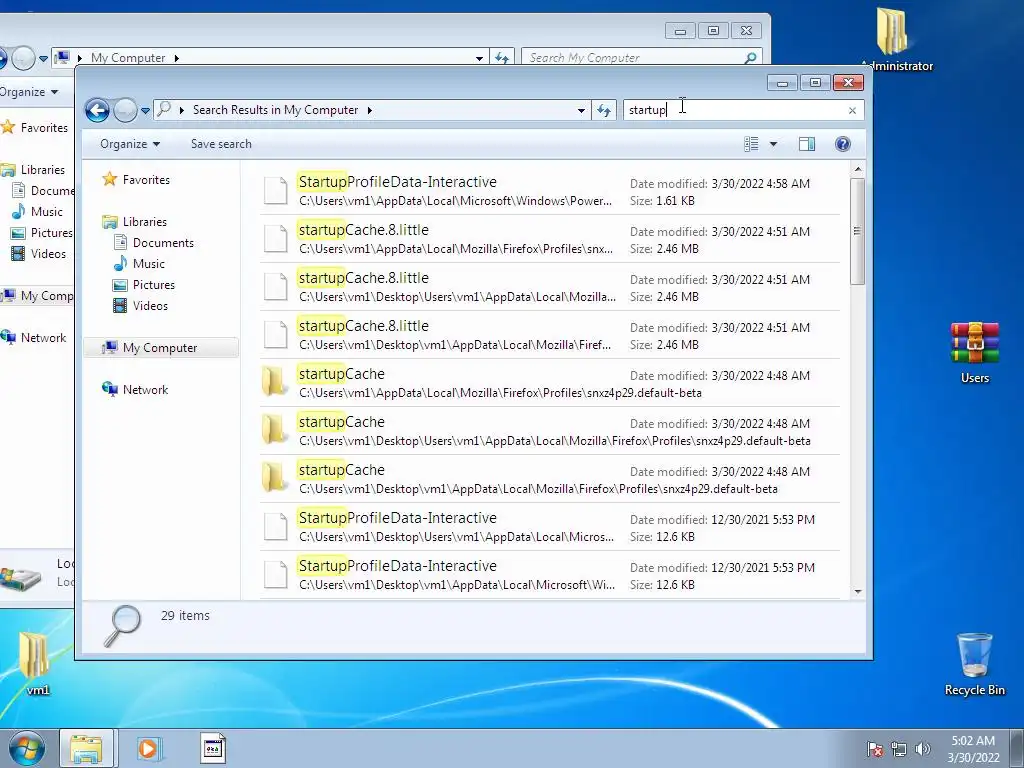Image resolution: width=1024 pixels, height=768 pixels.
Task: Open the vm1 folder on desktop
Action: click(35, 663)
